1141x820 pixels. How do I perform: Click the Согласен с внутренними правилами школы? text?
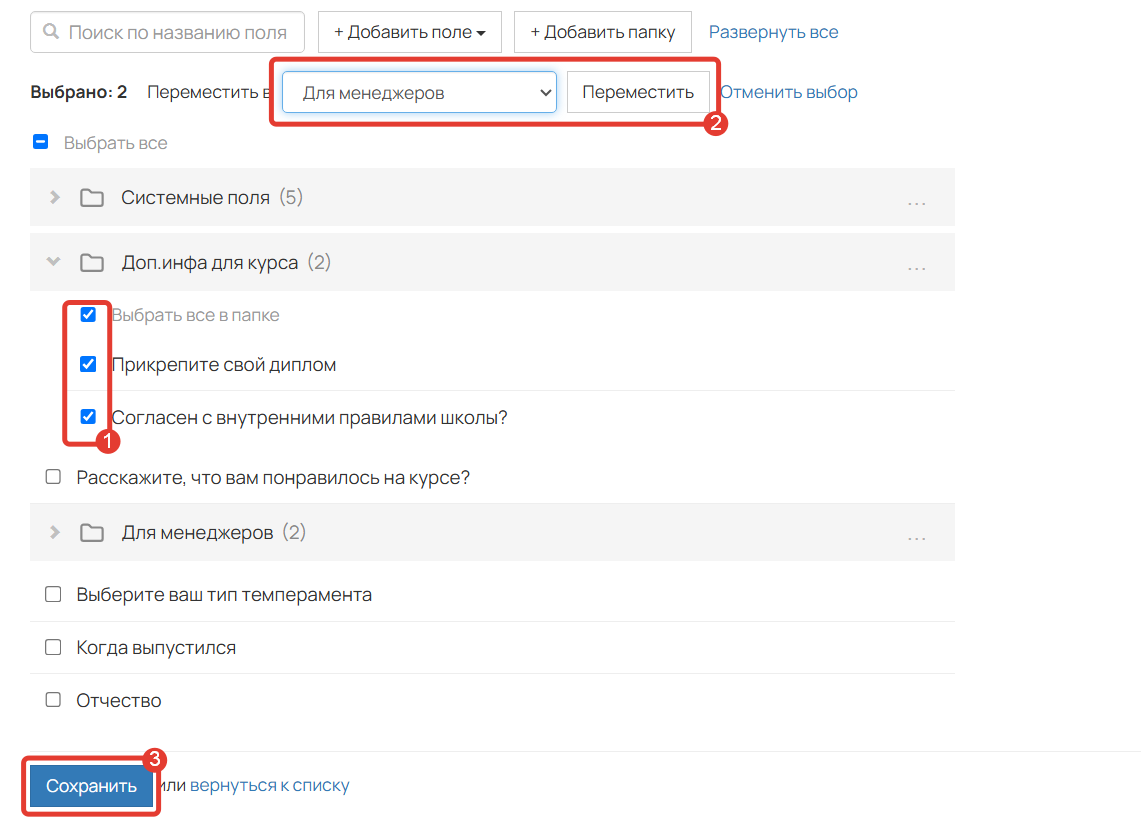309,418
